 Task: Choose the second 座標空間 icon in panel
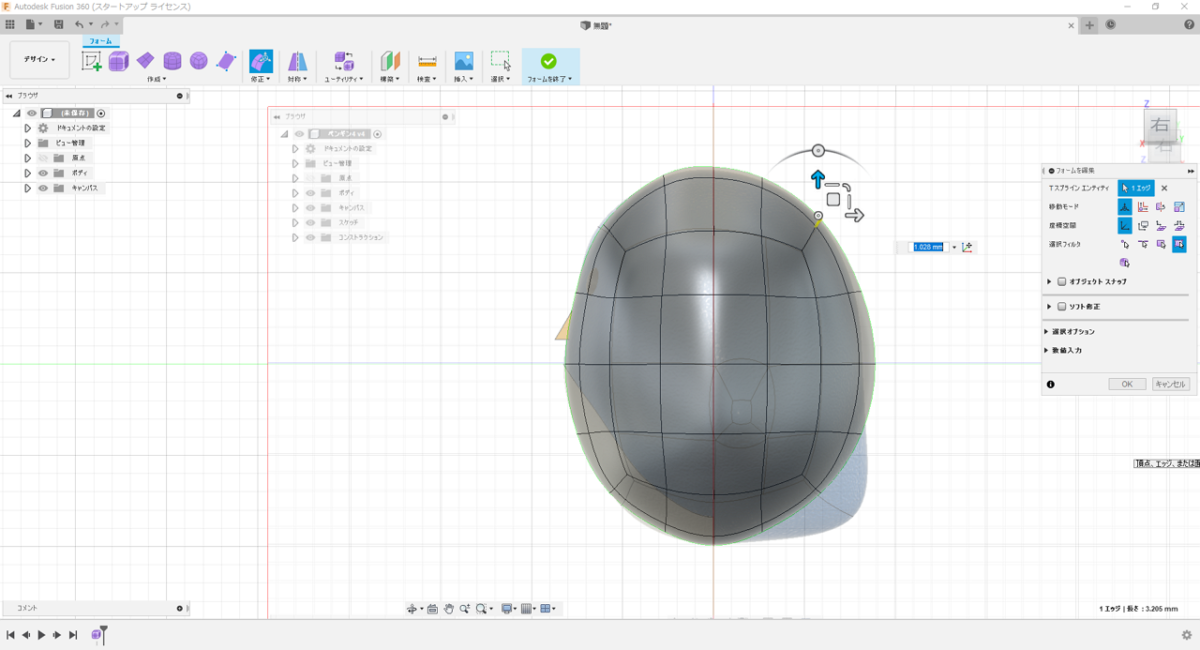1143,225
